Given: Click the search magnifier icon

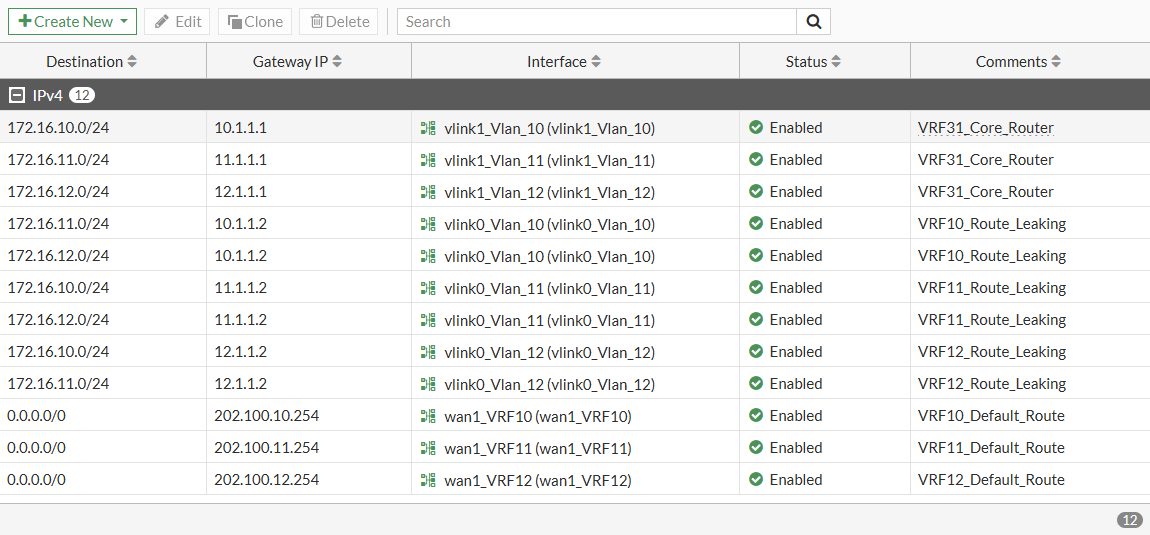Looking at the screenshot, I should (813, 22).
